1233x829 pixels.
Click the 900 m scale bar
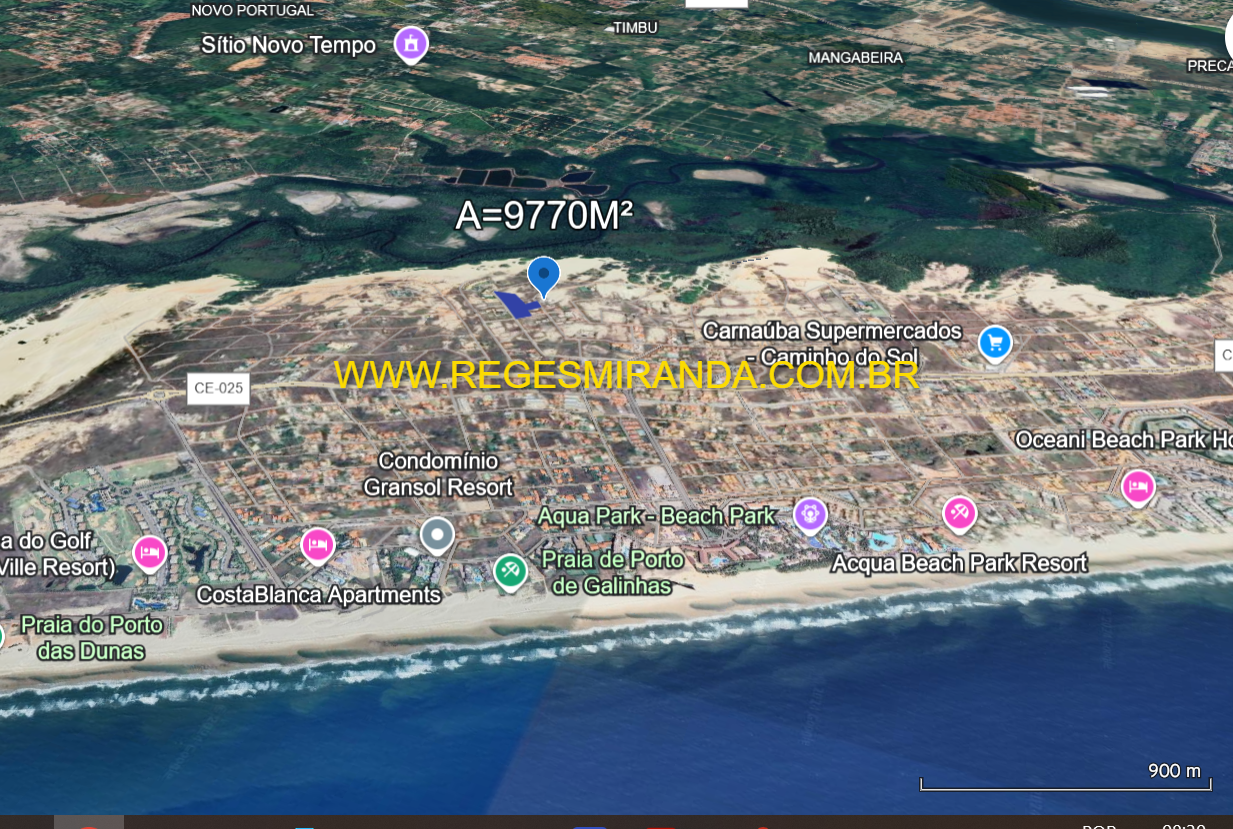point(1065,782)
